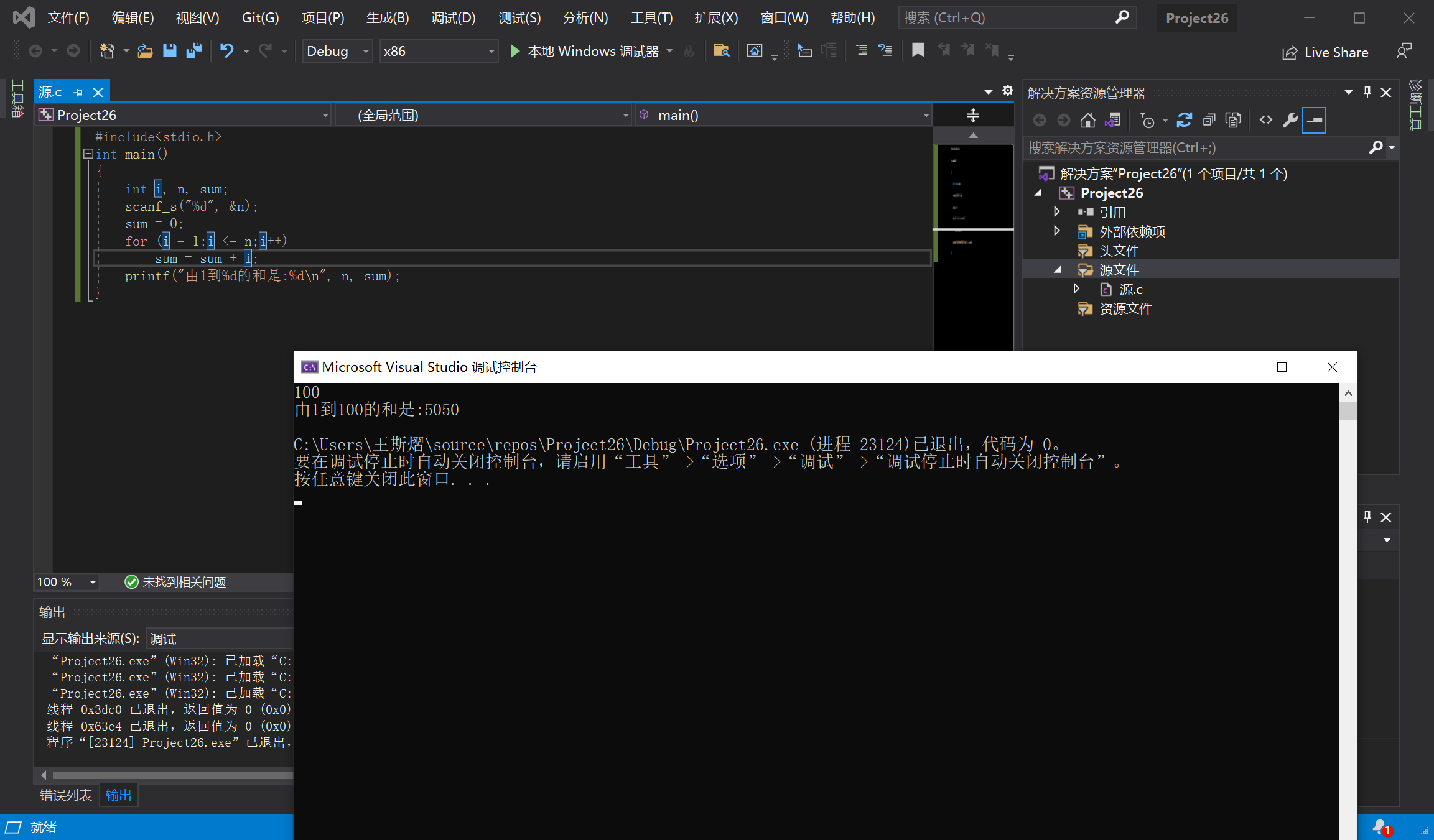Open the notifications bell in status bar
Image resolution: width=1434 pixels, height=840 pixels.
pos(1380,827)
